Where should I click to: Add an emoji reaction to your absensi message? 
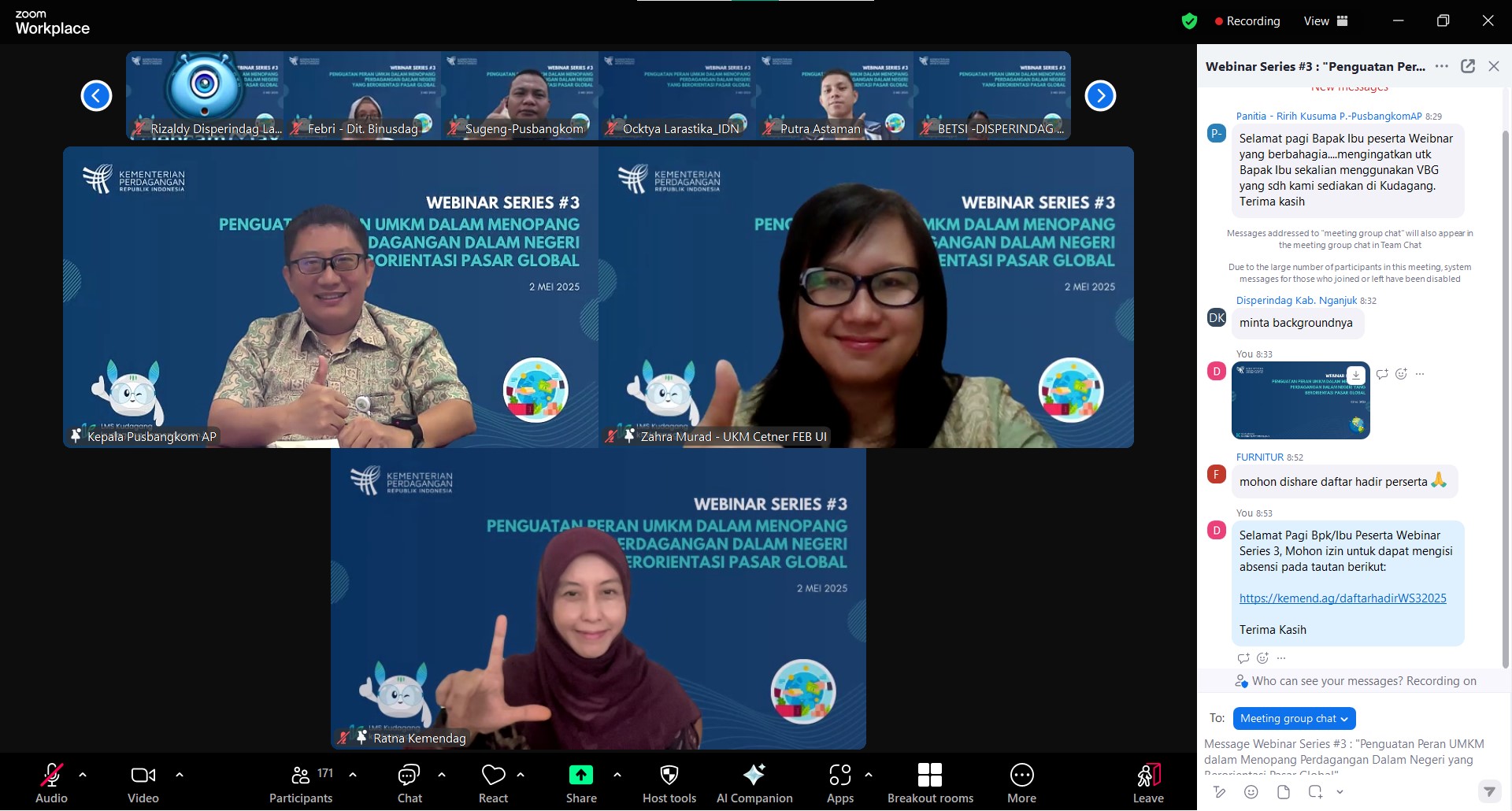(x=1262, y=658)
